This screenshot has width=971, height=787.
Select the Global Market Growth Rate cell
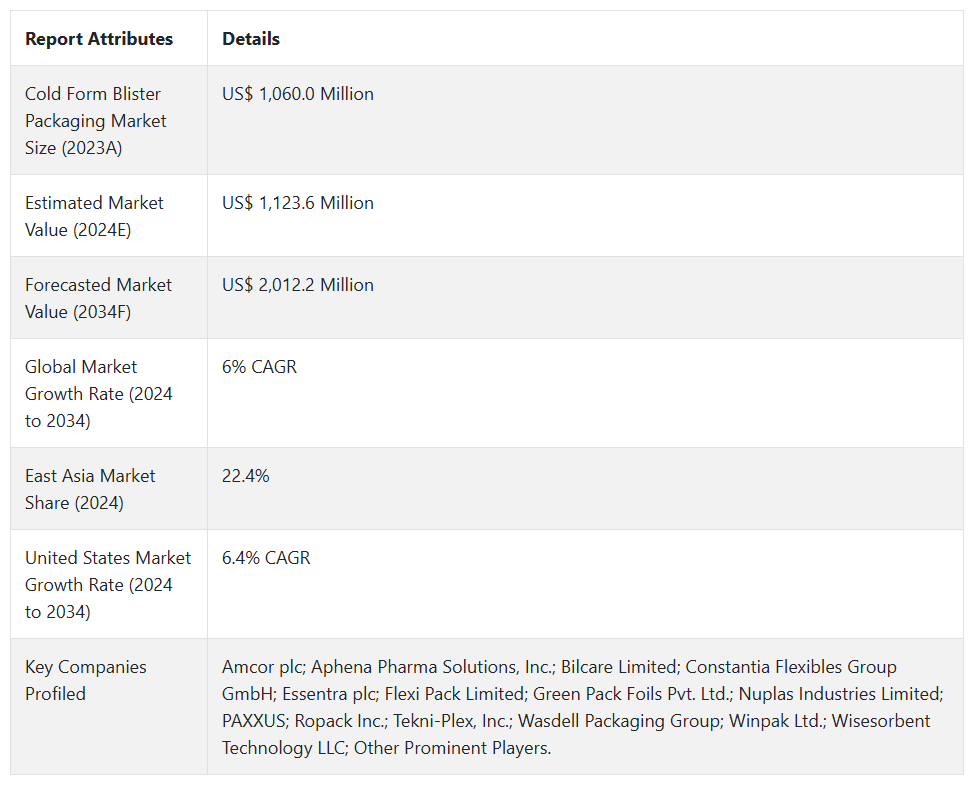coord(98,393)
